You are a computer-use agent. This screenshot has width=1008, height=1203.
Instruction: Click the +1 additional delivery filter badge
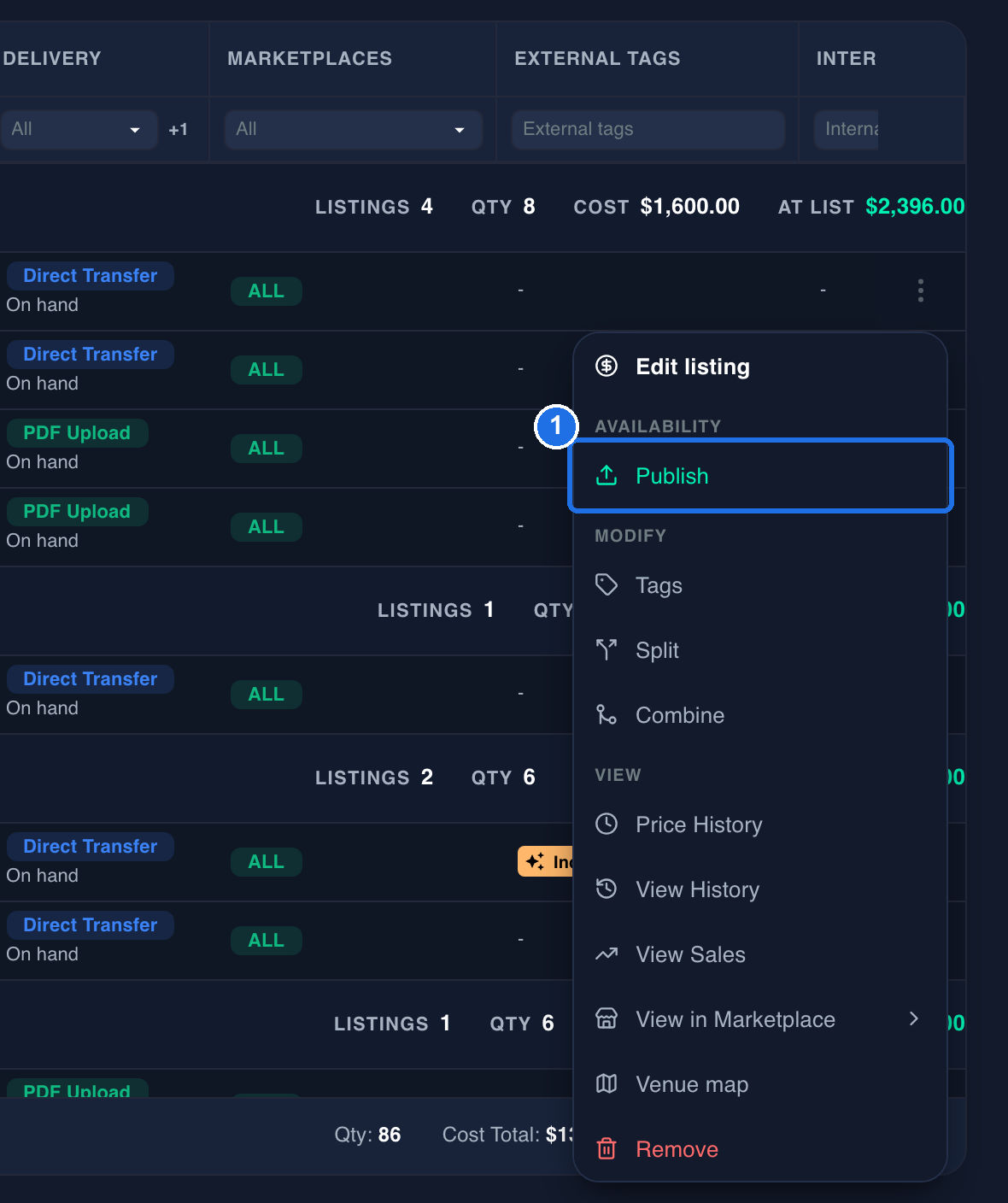pyautogui.click(x=178, y=130)
